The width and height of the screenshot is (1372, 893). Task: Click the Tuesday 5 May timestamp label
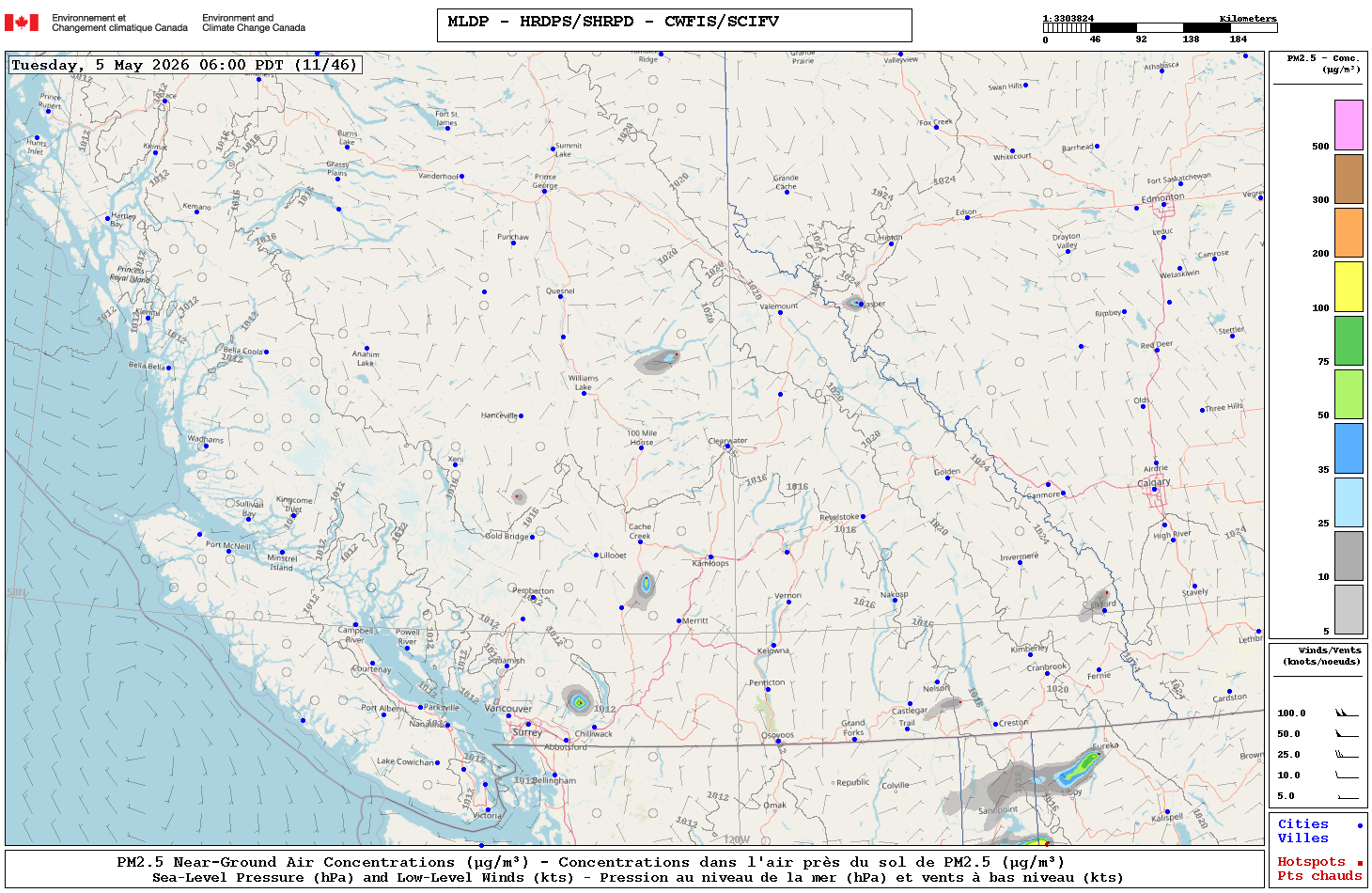pyautogui.click(x=185, y=65)
